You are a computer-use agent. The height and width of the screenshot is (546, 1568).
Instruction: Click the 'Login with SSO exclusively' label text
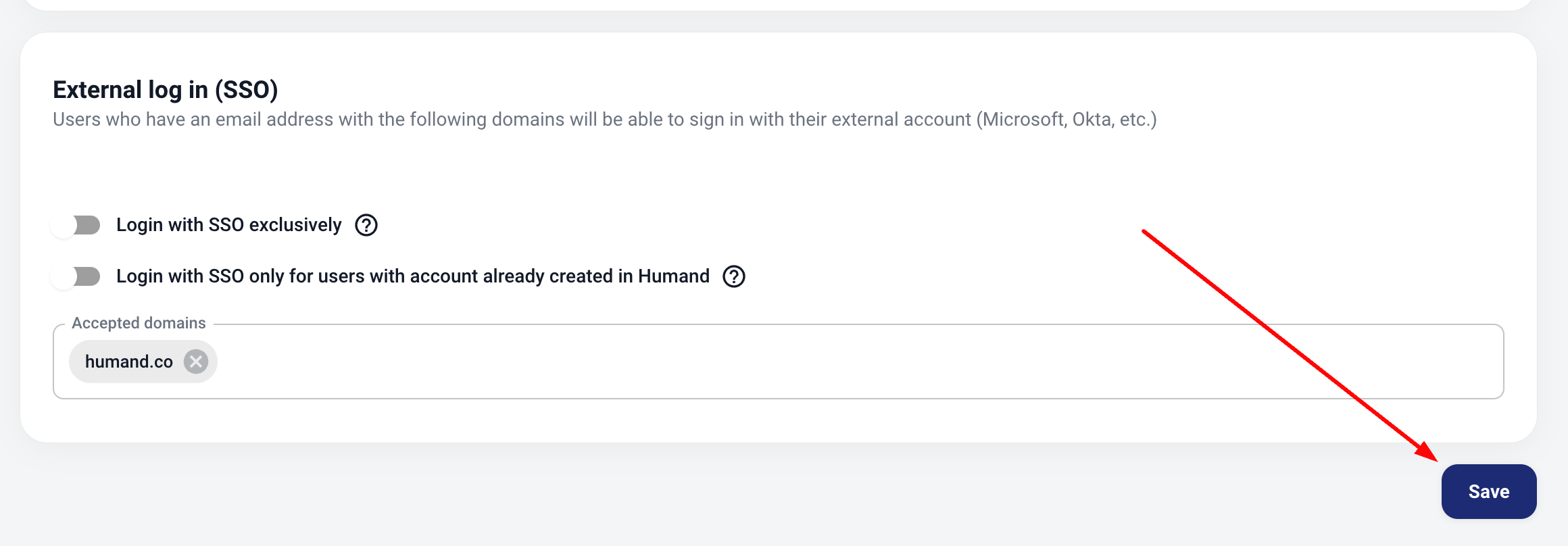click(228, 225)
